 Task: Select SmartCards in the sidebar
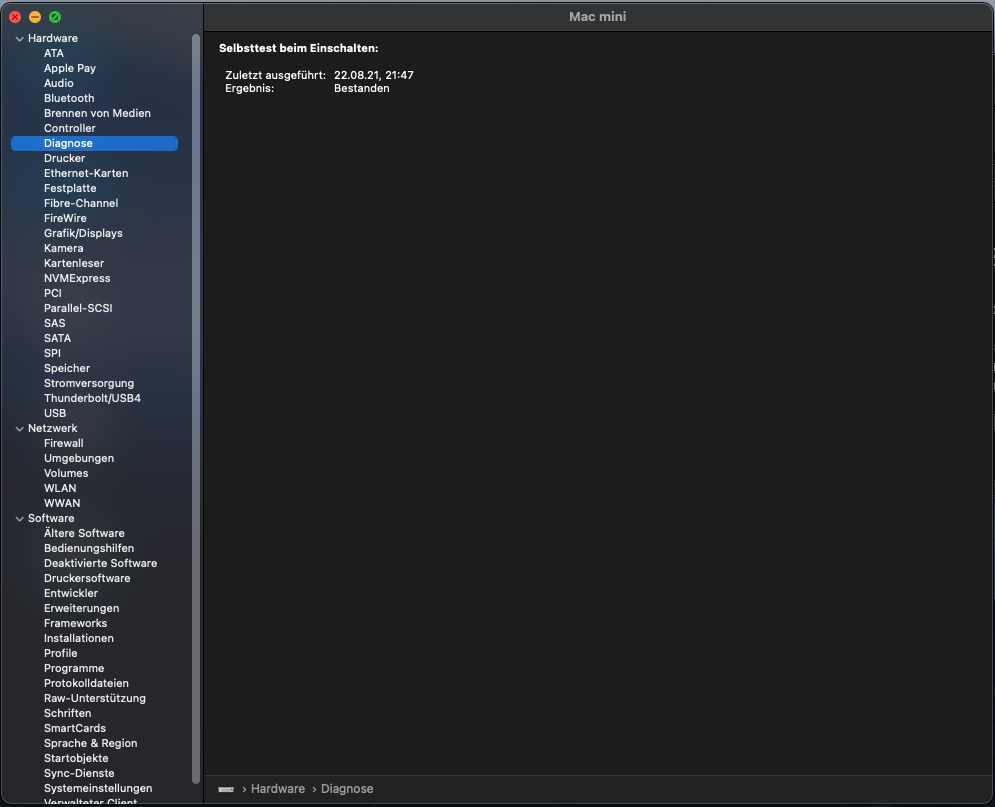click(74, 728)
